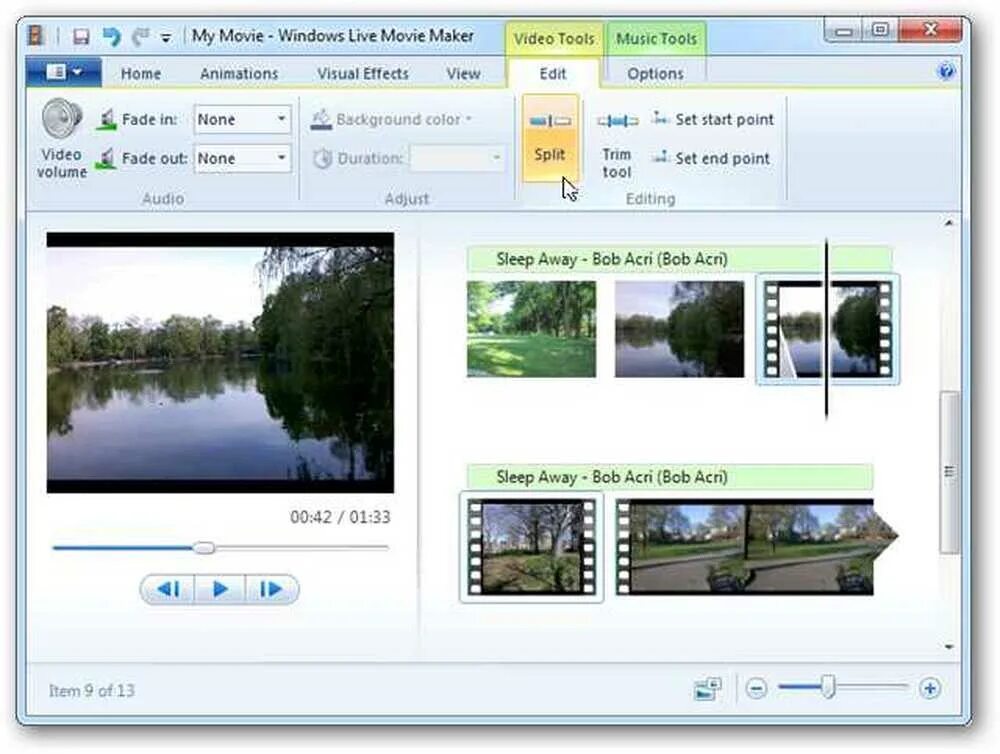Click the Video Tools contextual tab header
Screen dimensions: 1000x754
554,39
